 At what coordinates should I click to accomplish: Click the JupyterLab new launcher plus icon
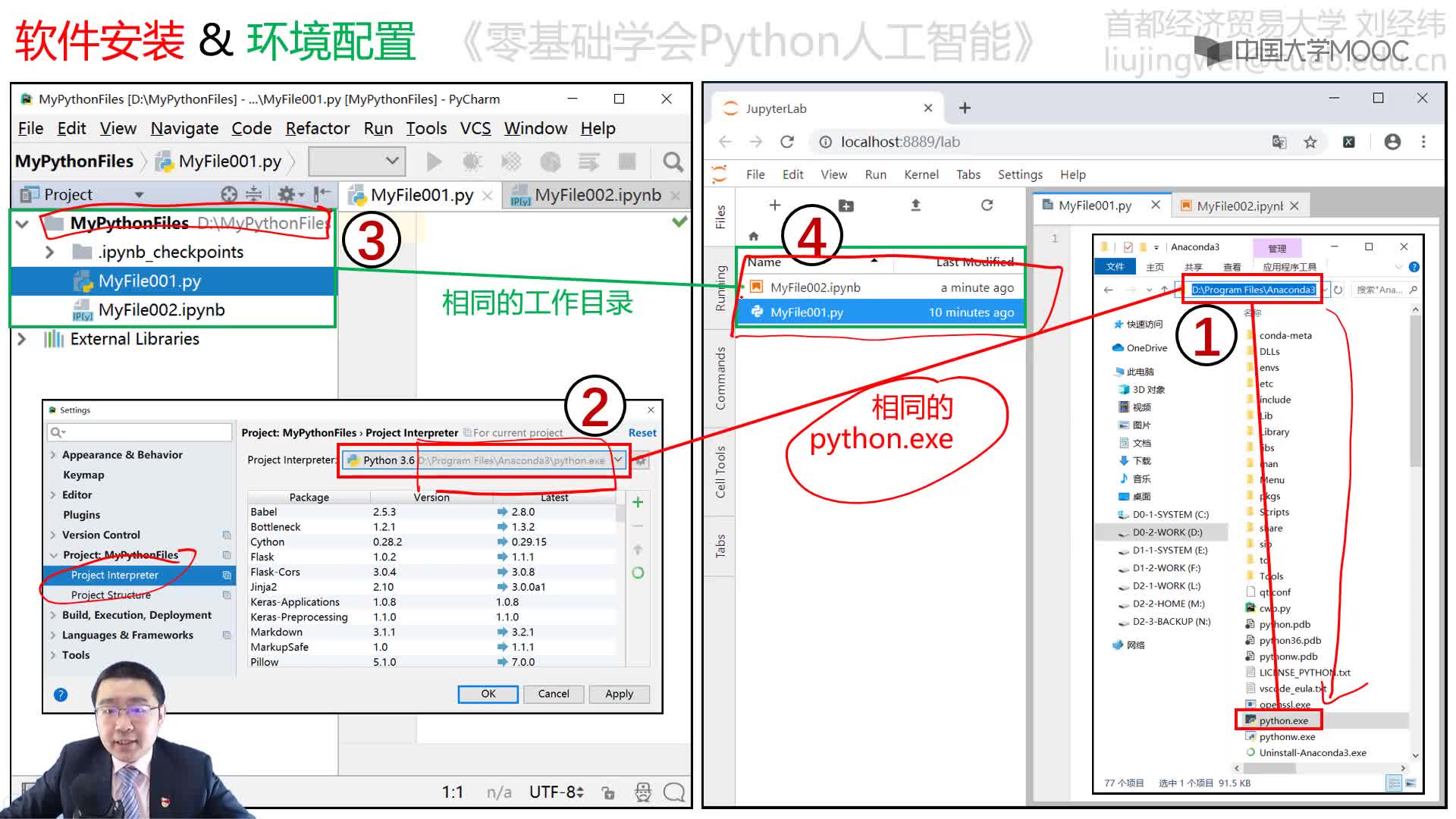click(774, 205)
